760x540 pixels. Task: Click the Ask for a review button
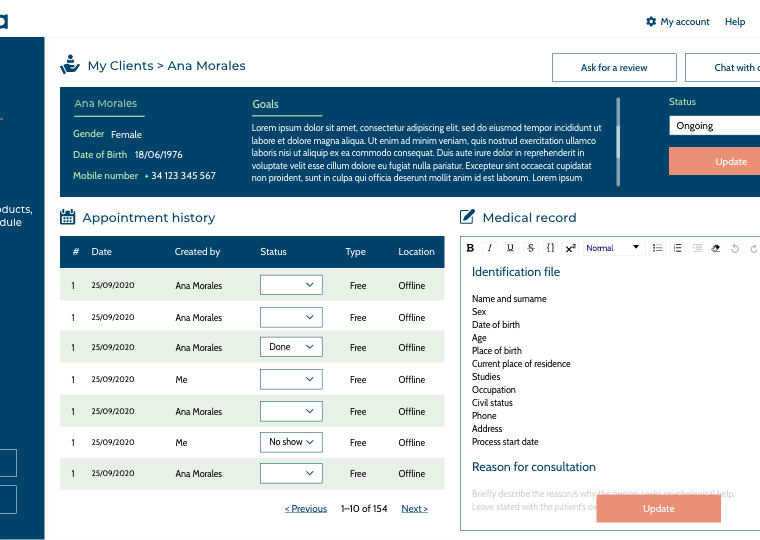[614, 68]
